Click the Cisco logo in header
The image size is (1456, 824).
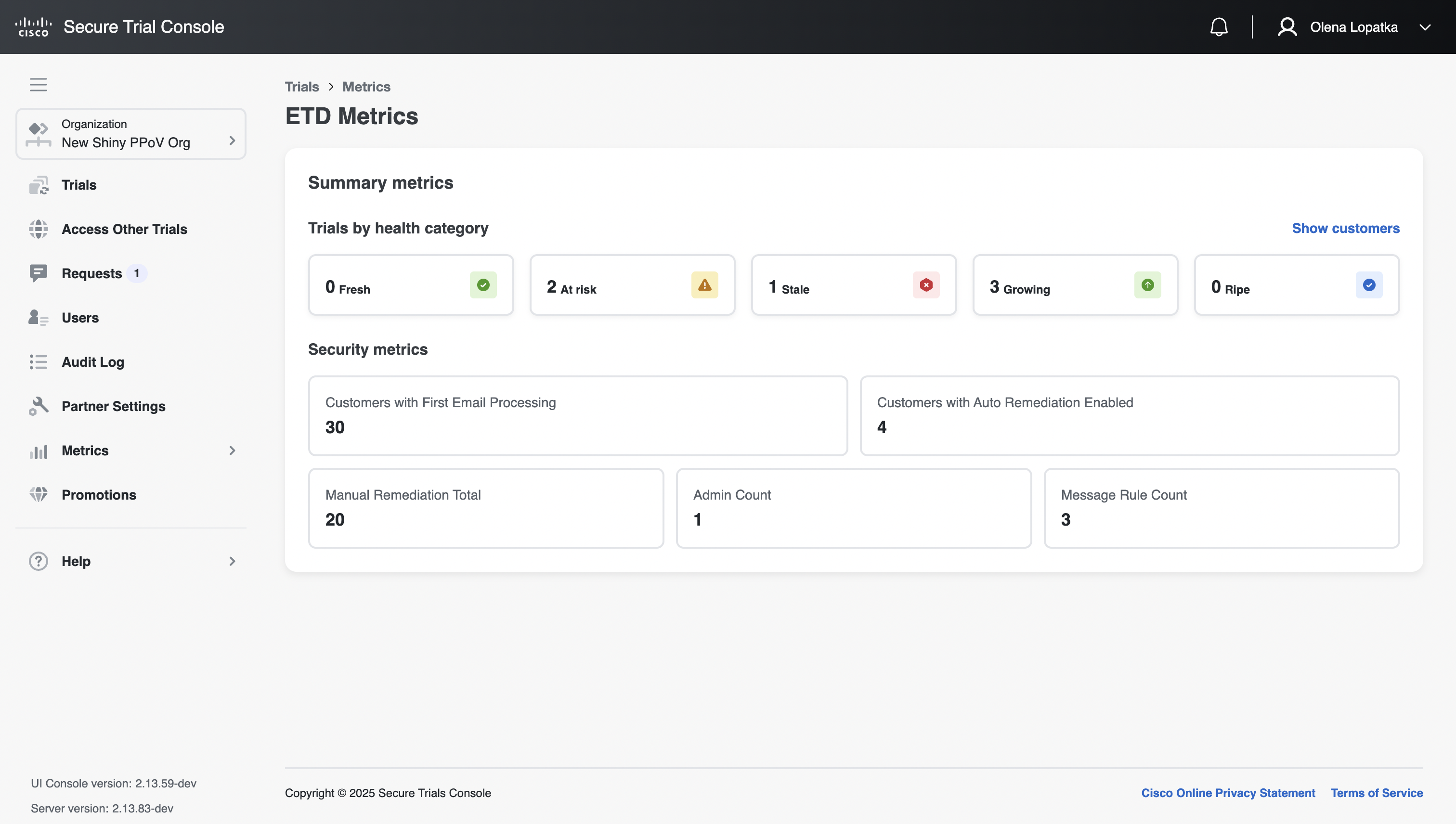click(x=33, y=26)
